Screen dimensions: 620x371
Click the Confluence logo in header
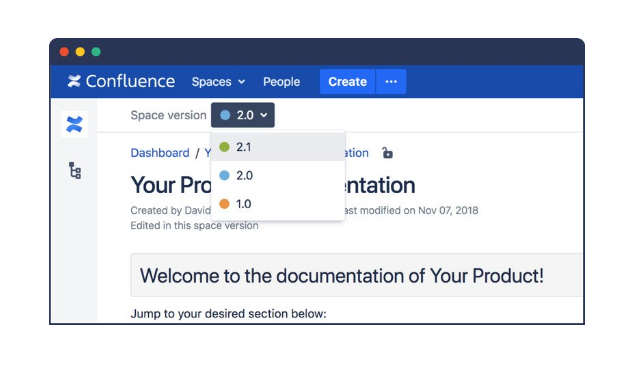[74, 81]
